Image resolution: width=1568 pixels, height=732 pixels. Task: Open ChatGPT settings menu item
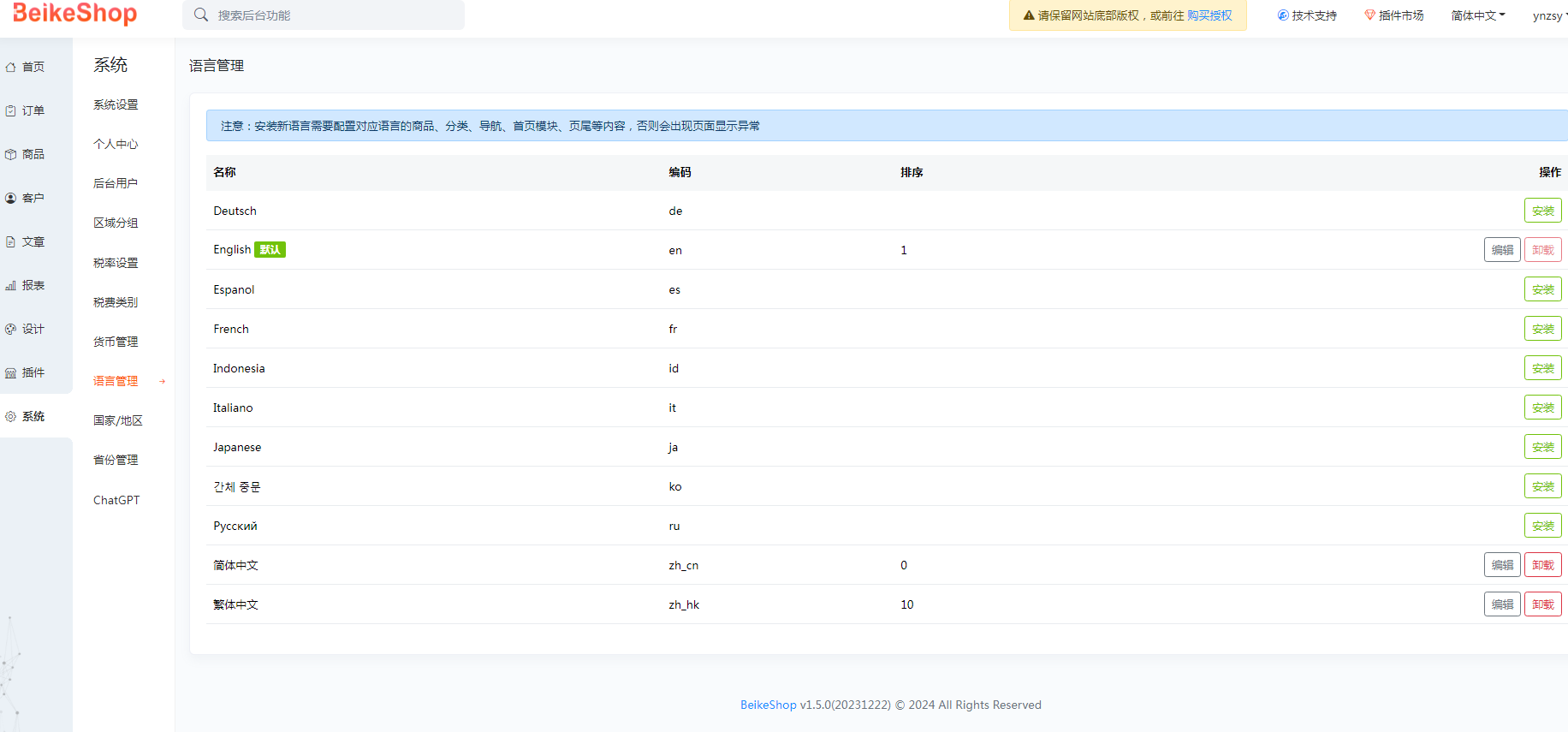coord(116,500)
